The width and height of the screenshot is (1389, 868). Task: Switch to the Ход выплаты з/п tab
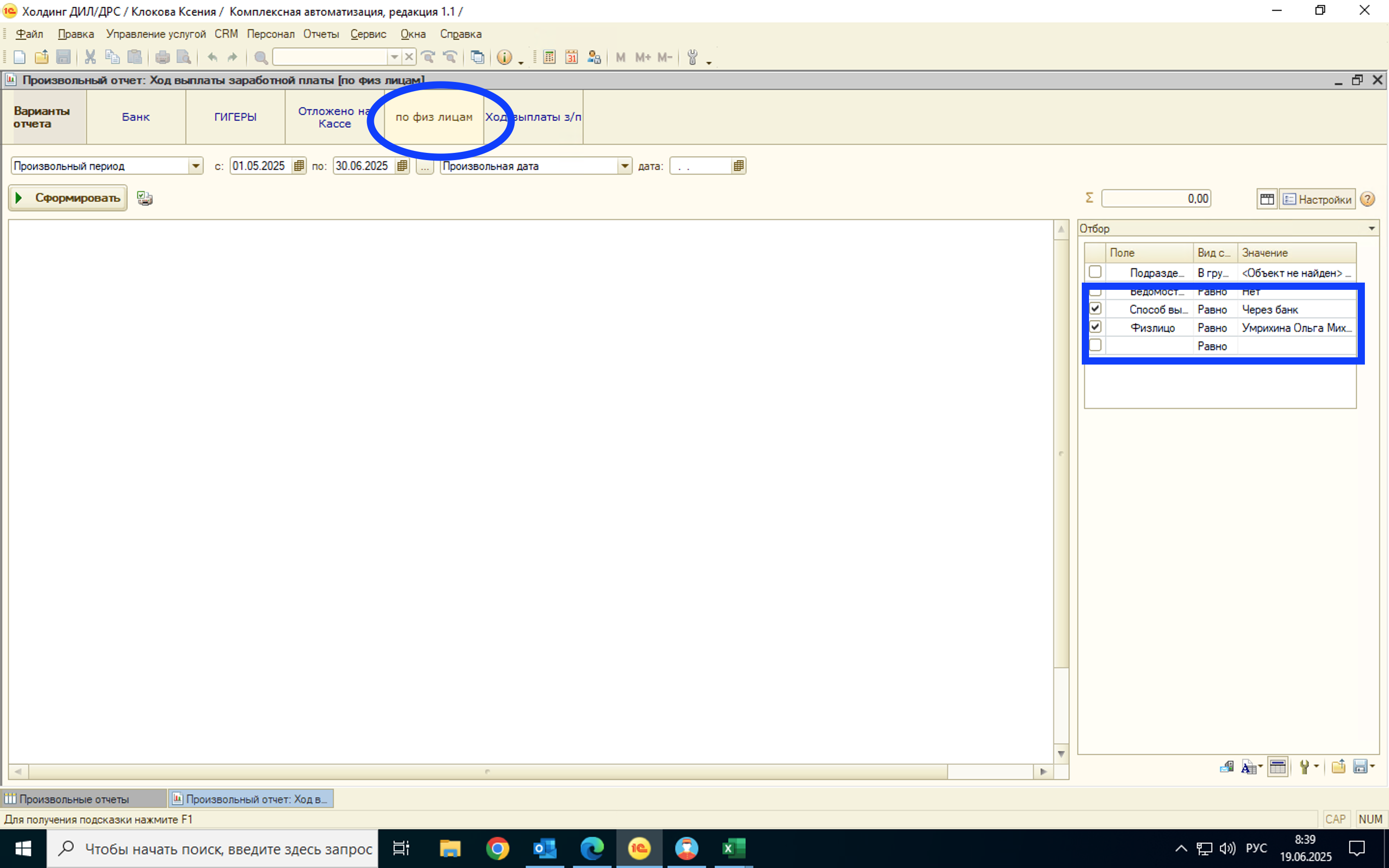(533, 117)
